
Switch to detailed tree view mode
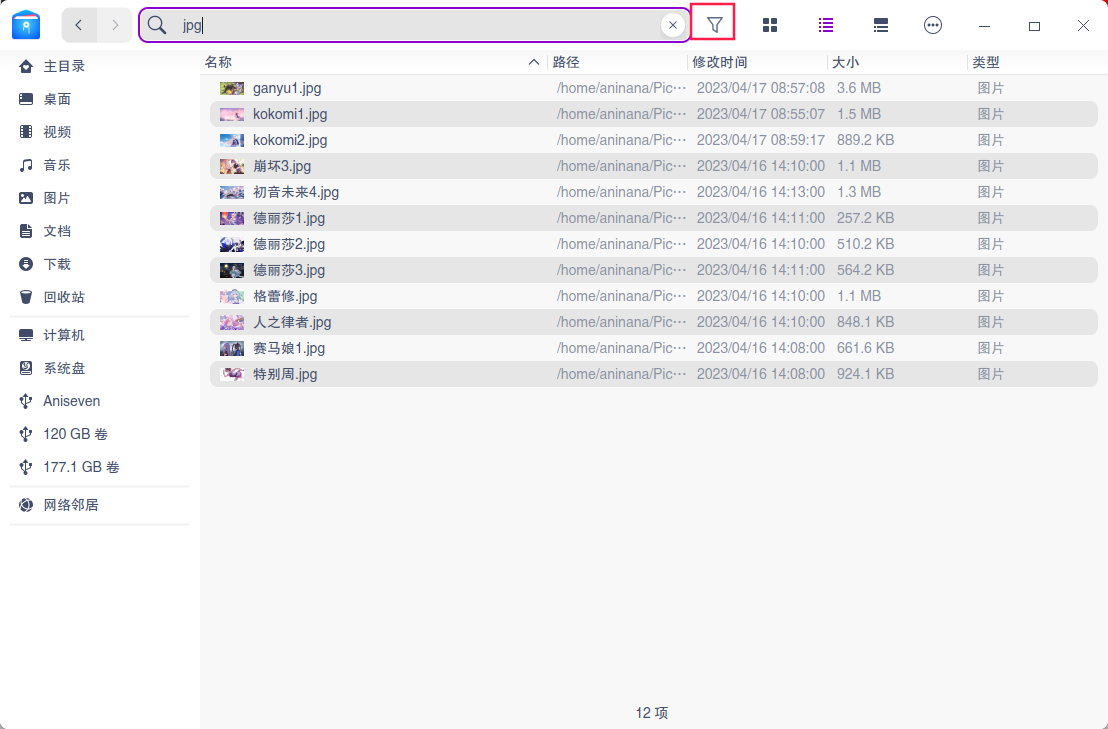[880, 25]
